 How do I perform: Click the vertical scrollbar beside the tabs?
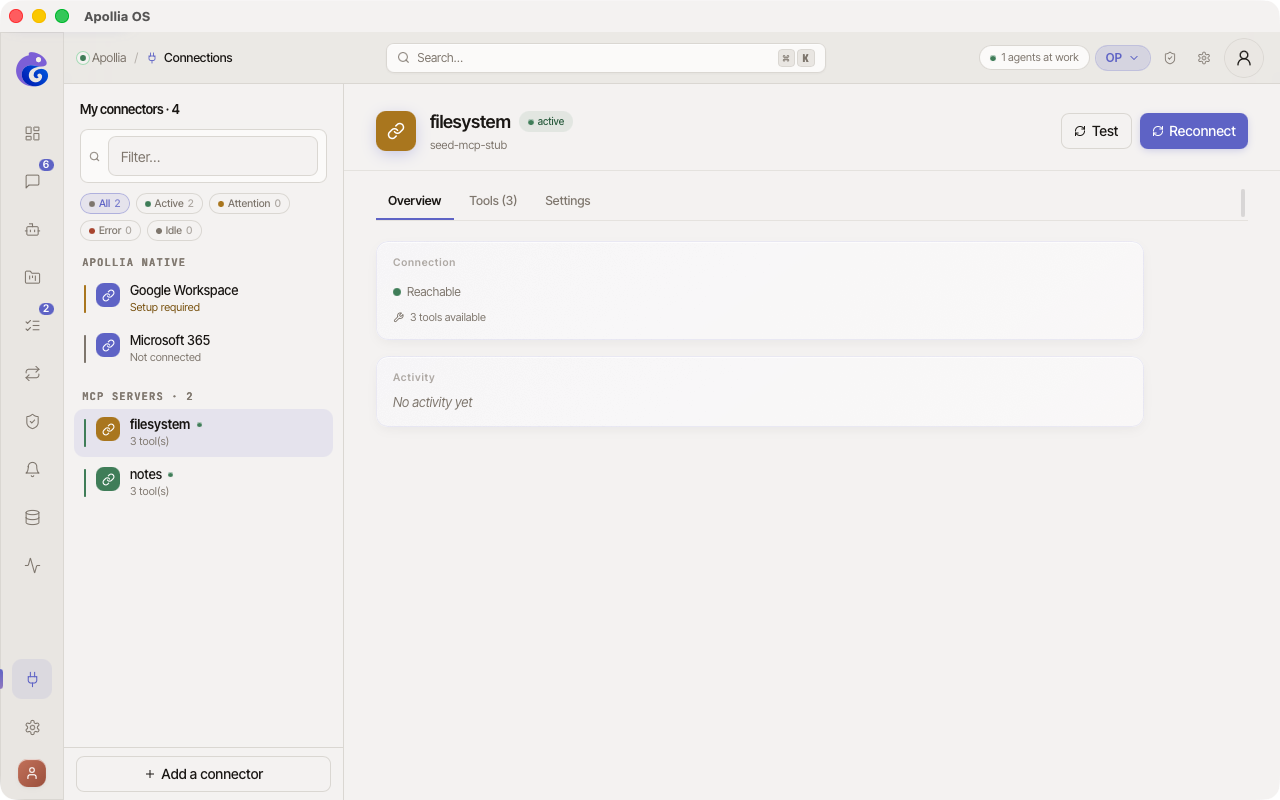click(x=1243, y=203)
